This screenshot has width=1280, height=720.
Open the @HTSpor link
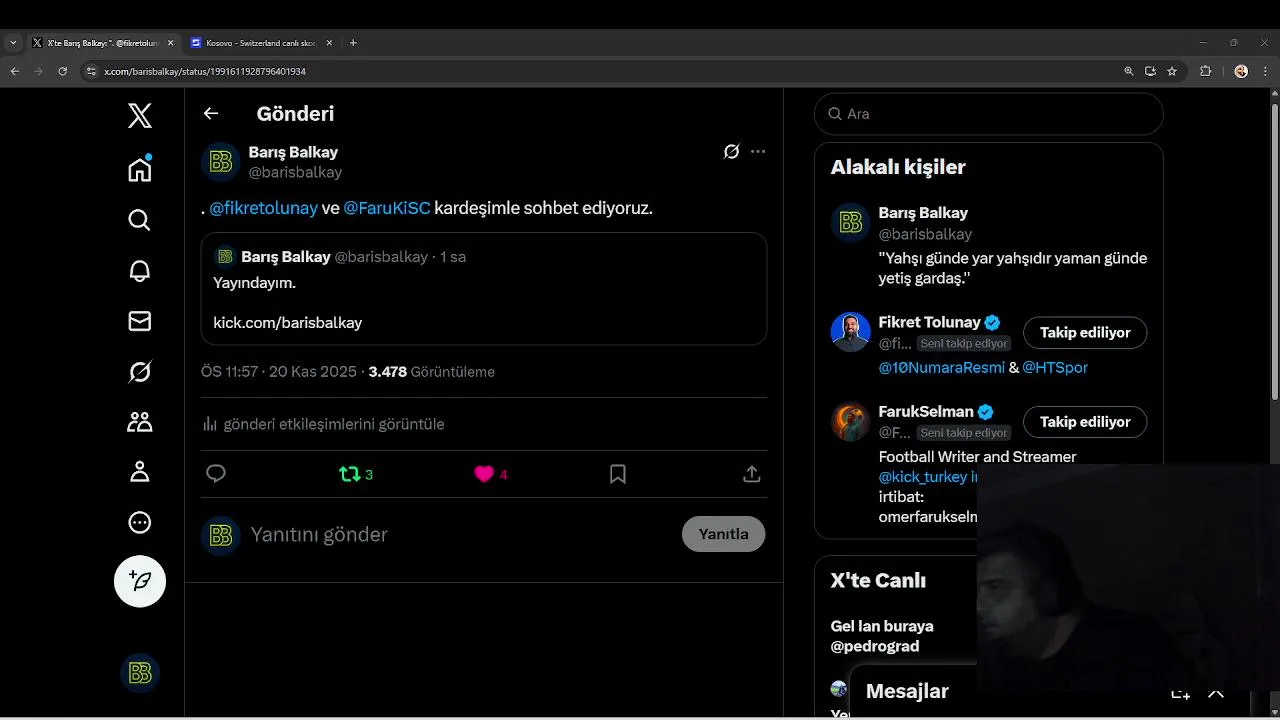[1055, 367]
